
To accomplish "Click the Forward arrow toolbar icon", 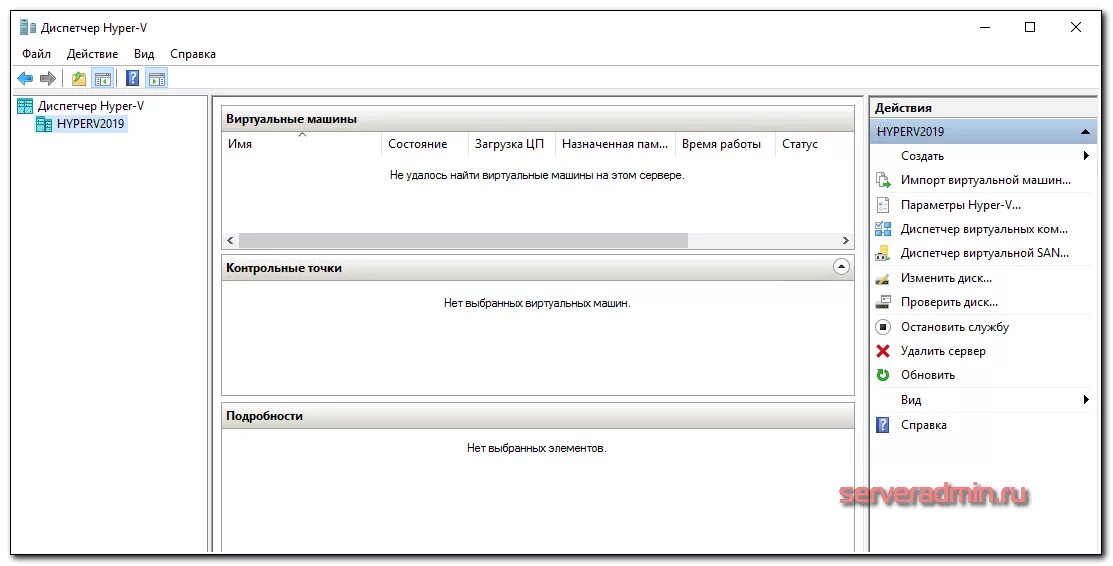I will click(48, 78).
